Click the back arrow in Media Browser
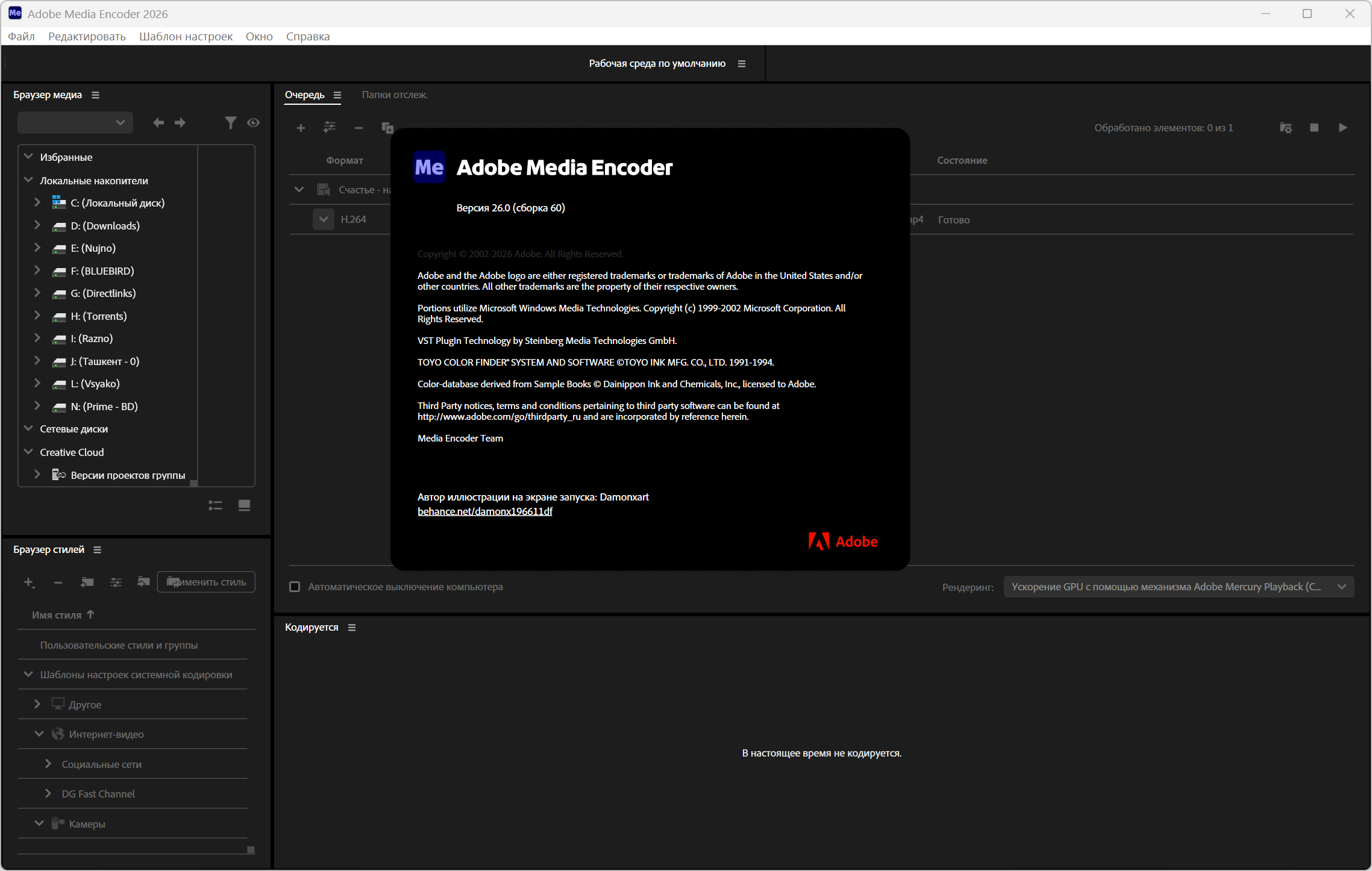 [x=158, y=123]
